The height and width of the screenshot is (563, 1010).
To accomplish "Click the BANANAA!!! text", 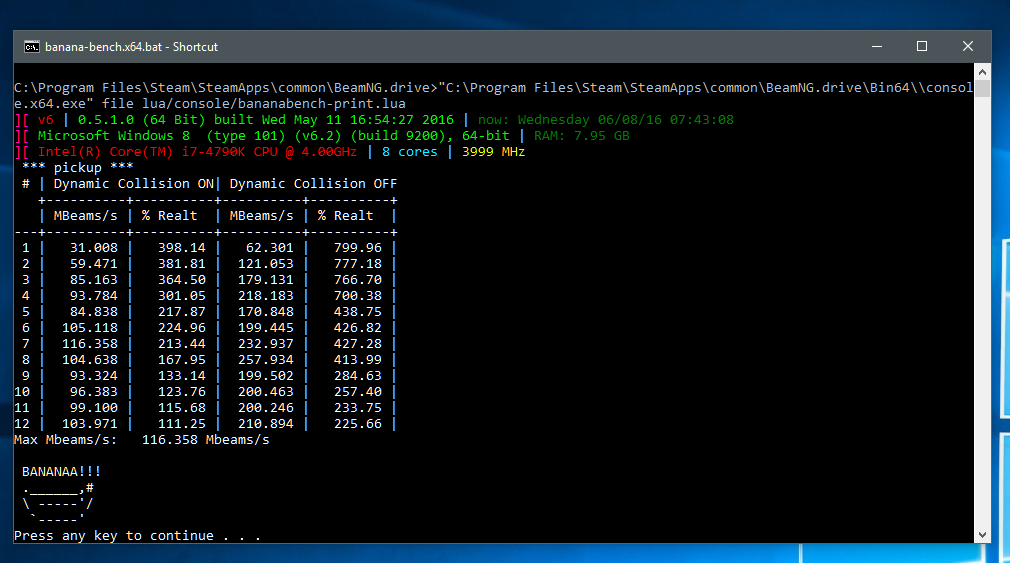I will [61, 472].
